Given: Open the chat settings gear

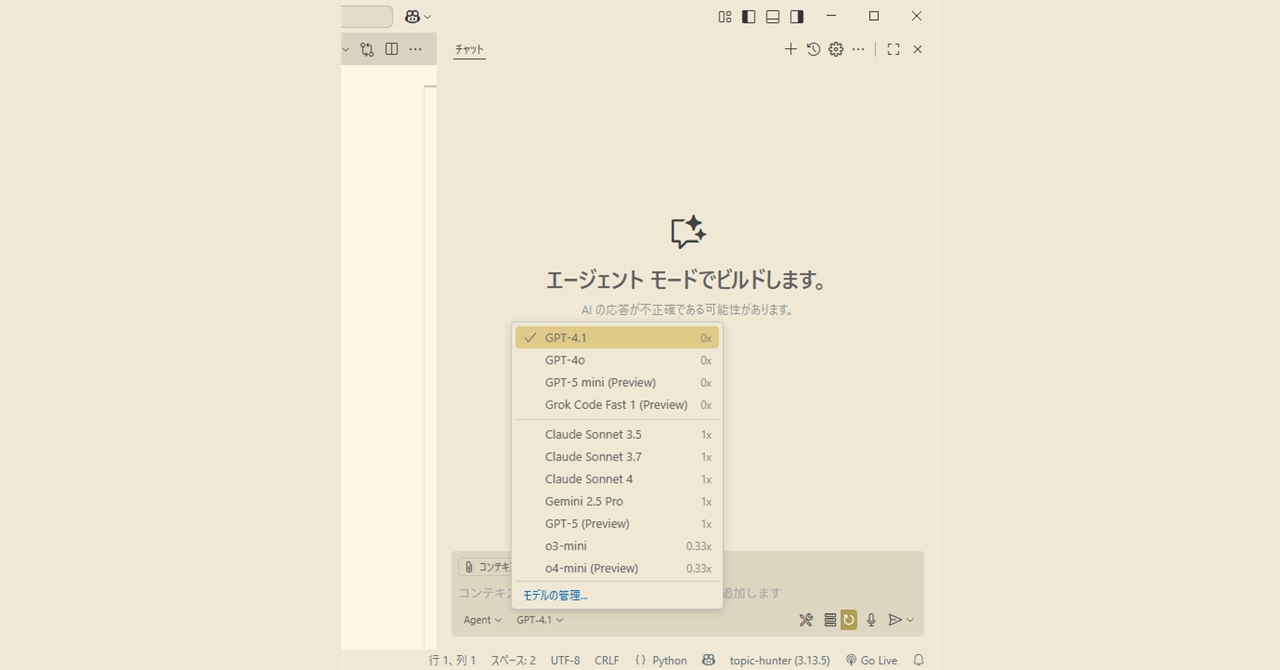Looking at the screenshot, I should tap(836, 48).
